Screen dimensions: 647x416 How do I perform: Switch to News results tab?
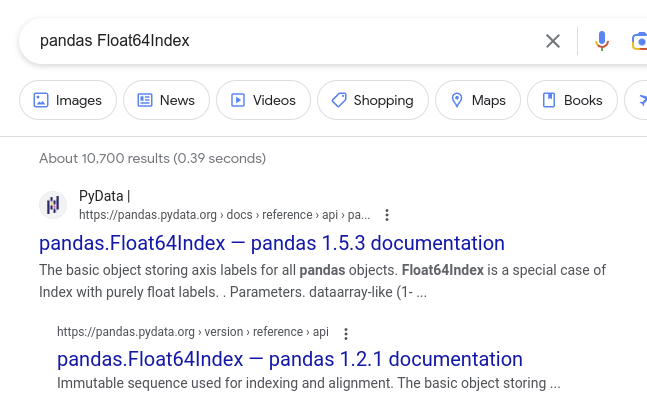[x=166, y=100]
